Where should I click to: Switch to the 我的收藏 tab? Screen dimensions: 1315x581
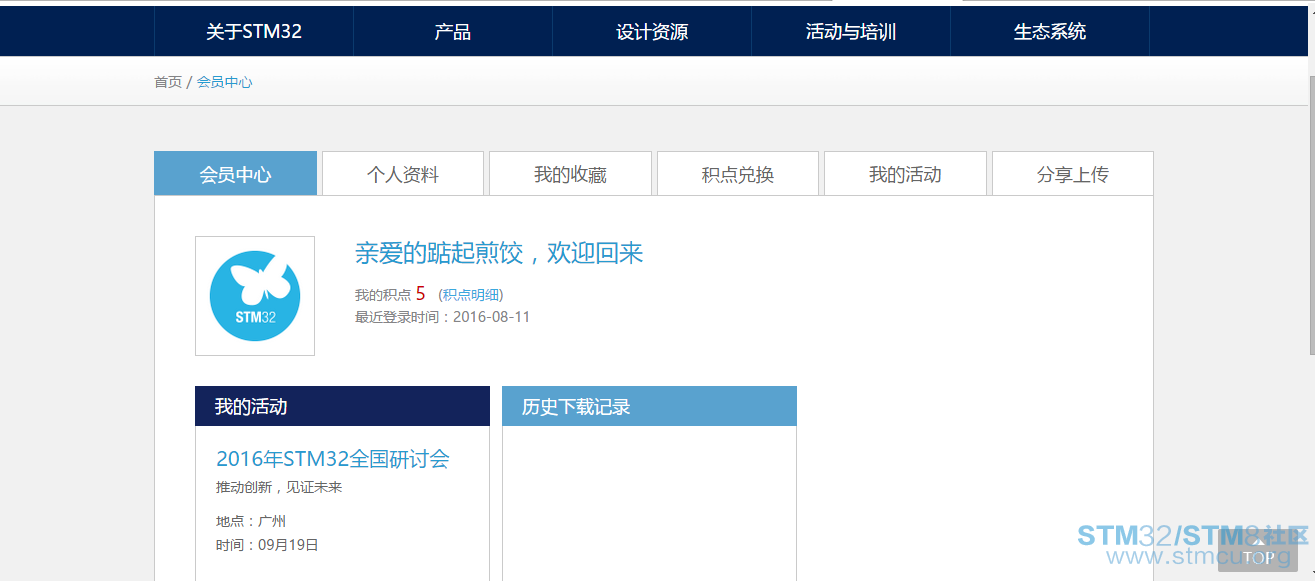(570, 174)
